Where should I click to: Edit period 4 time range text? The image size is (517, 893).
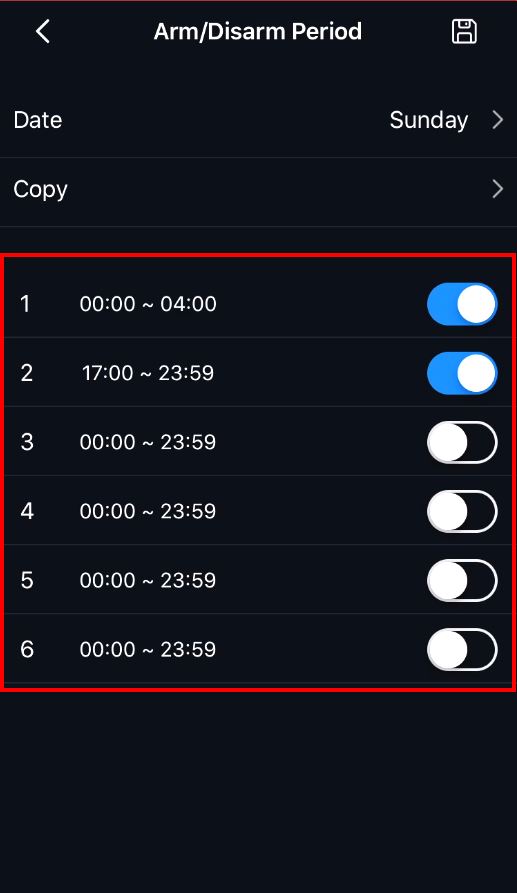[x=148, y=511]
